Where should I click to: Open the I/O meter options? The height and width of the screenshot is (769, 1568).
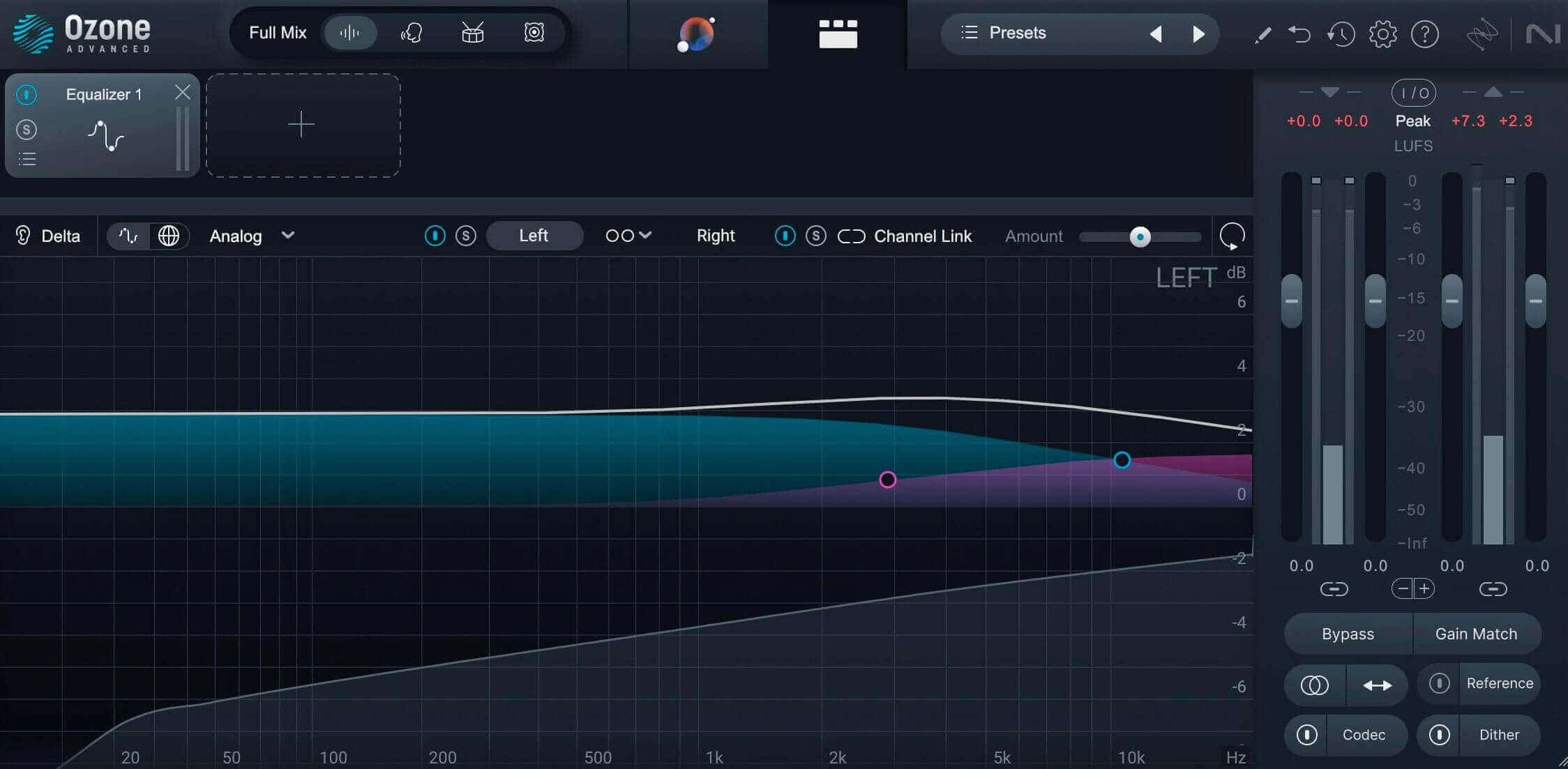pos(1413,93)
